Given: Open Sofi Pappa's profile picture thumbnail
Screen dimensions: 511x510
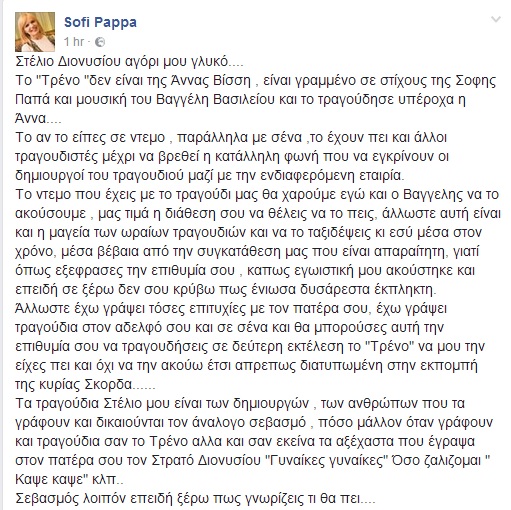Looking at the screenshot, I should pos(35,32).
